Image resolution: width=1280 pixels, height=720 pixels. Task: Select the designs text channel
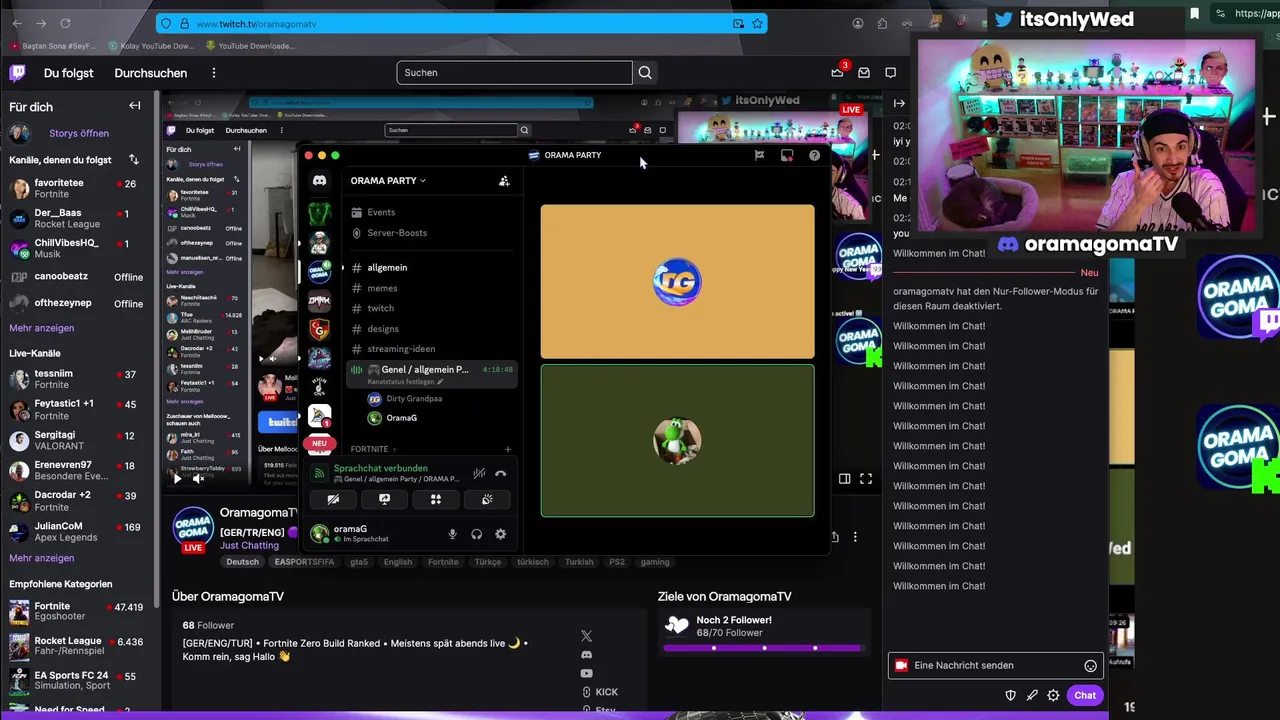click(x=383, y=329)
